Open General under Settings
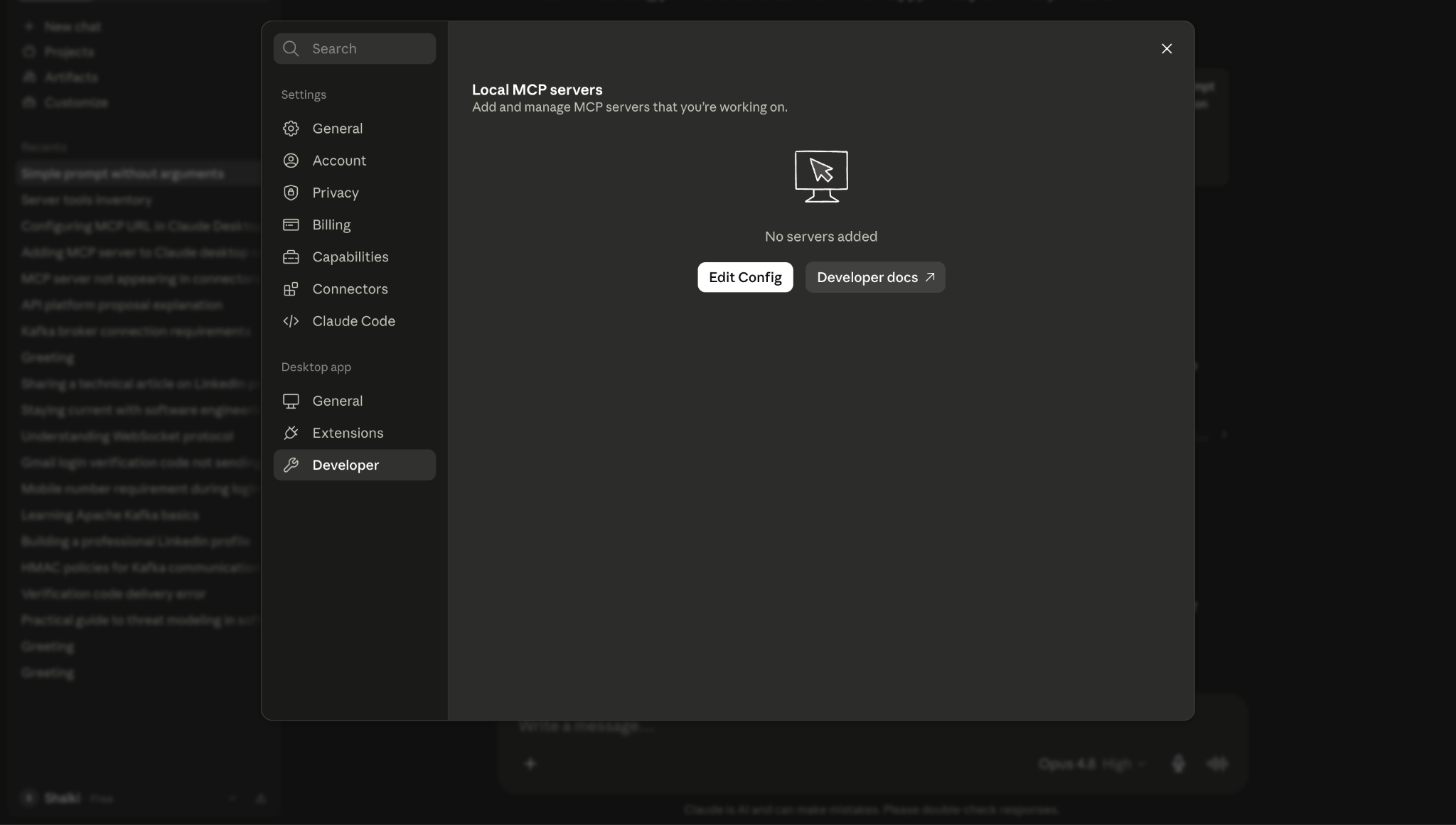 click(355, 129)
